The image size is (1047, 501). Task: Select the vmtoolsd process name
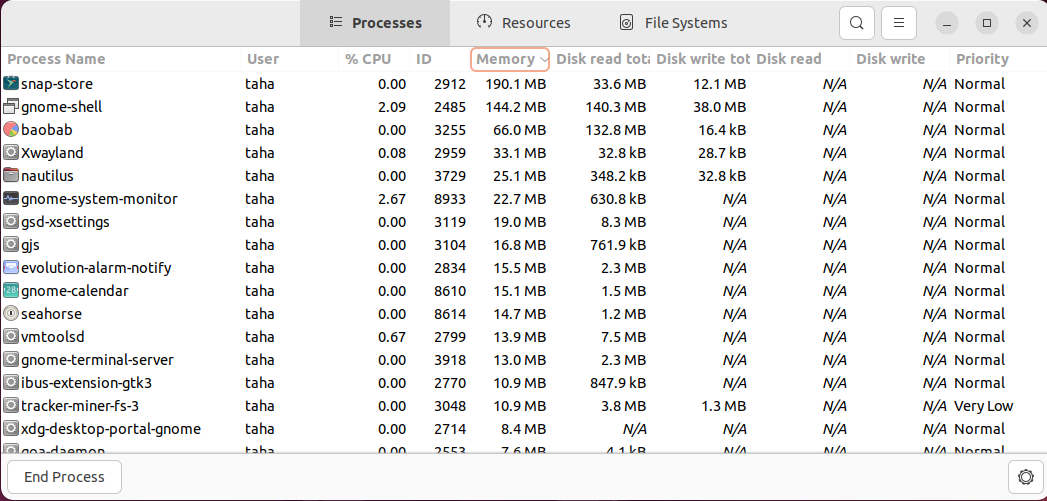(x=53, y=337)
